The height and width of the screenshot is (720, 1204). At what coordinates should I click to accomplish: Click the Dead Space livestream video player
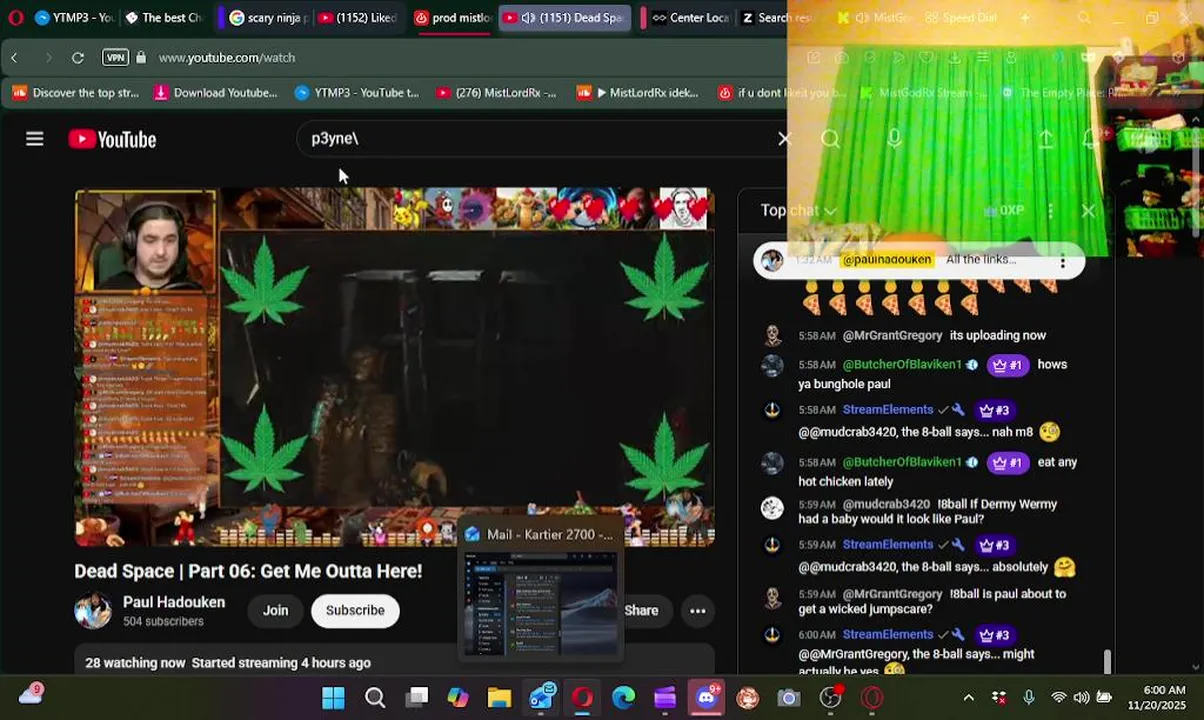pos(394,367)
